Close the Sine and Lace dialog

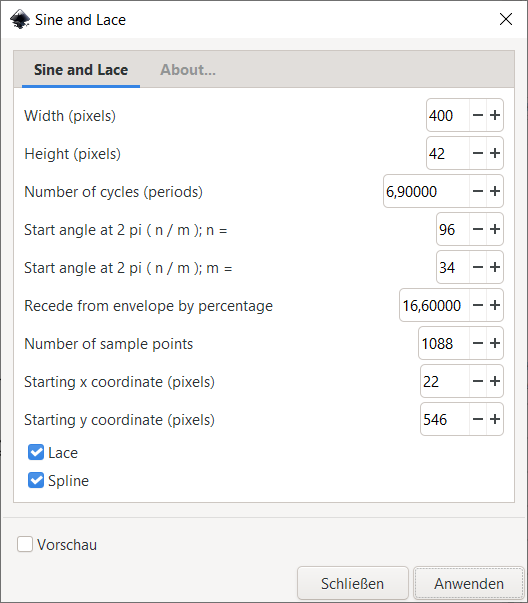506,19
